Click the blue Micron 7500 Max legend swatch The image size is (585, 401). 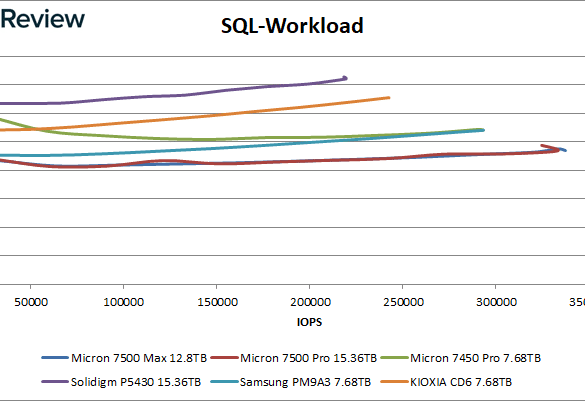click(x=55, y=358)
